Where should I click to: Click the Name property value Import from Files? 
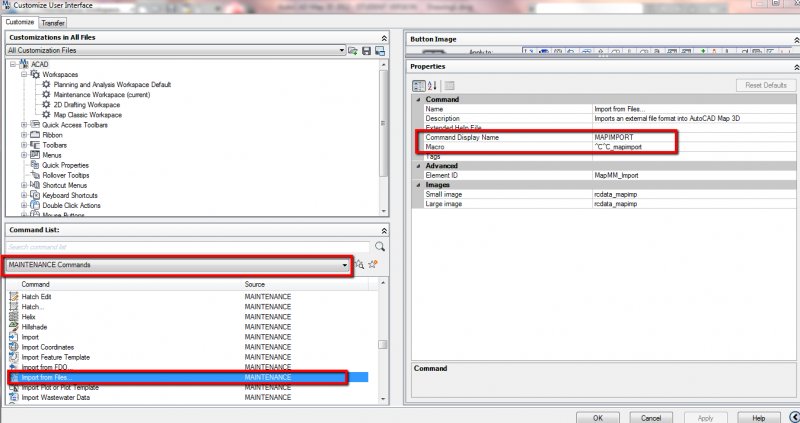pyautogui.click(x=619, y=109)
